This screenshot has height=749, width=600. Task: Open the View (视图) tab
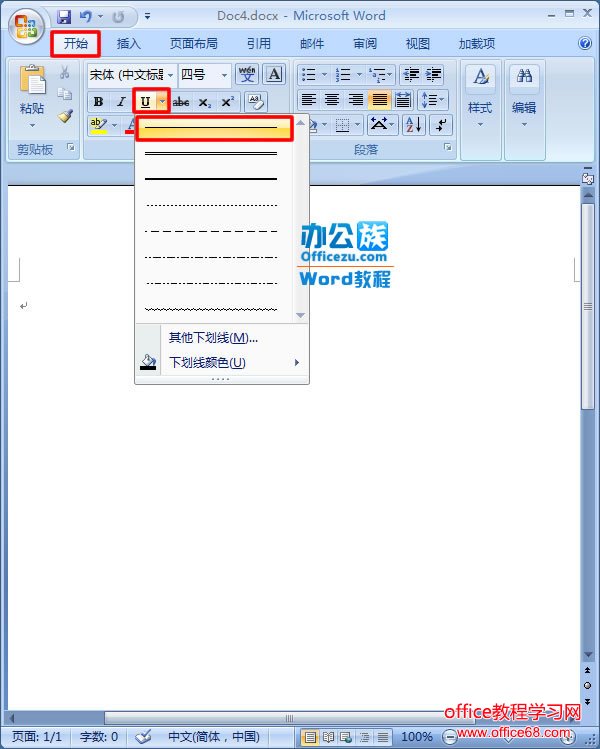pos(418,44)
